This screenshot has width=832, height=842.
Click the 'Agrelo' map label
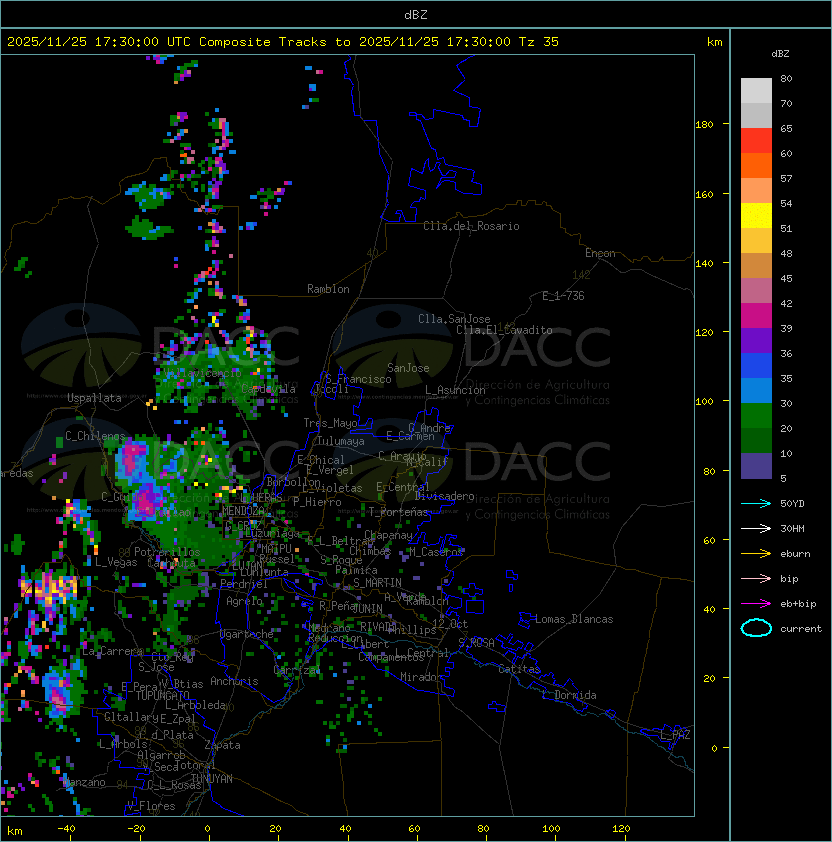tap(244, 601)
